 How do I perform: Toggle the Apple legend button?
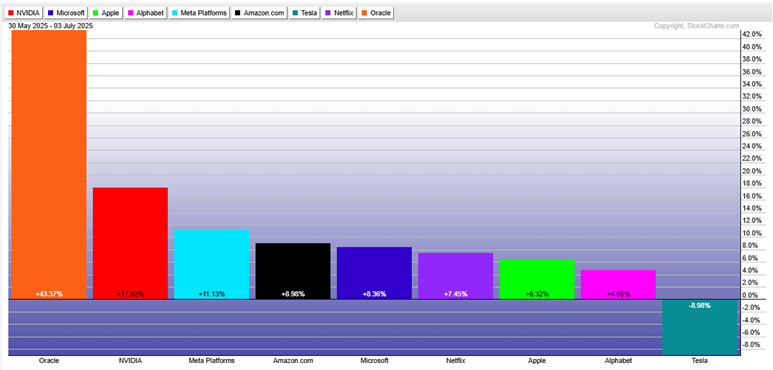(106, 13)
